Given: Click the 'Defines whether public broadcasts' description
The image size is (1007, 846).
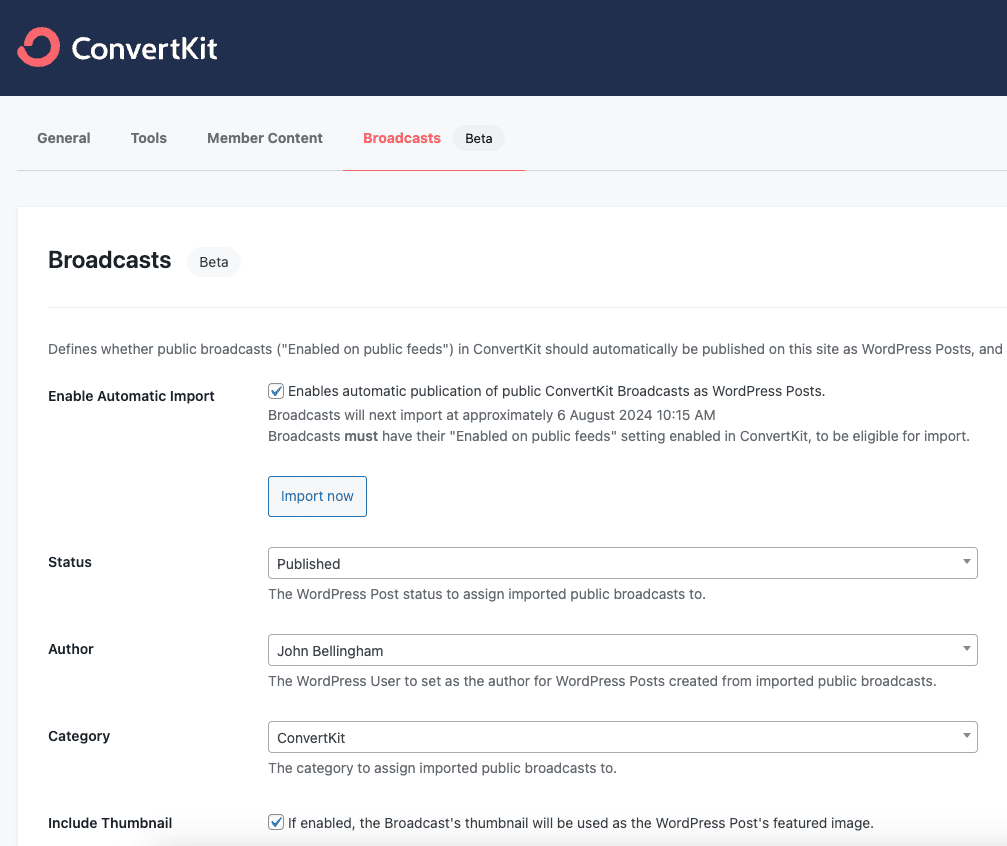Looking at the screenshot, I should point(525,349).
